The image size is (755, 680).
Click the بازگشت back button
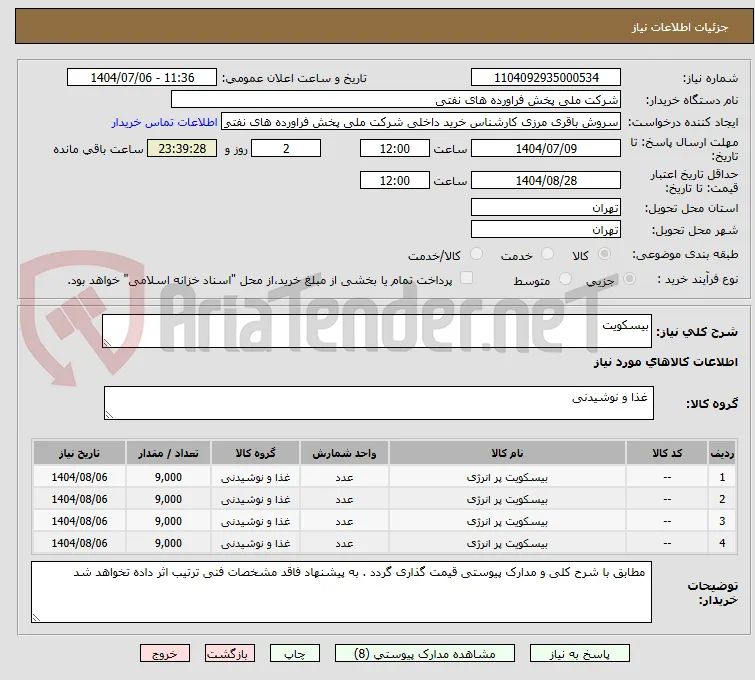(x=230, y=654)
